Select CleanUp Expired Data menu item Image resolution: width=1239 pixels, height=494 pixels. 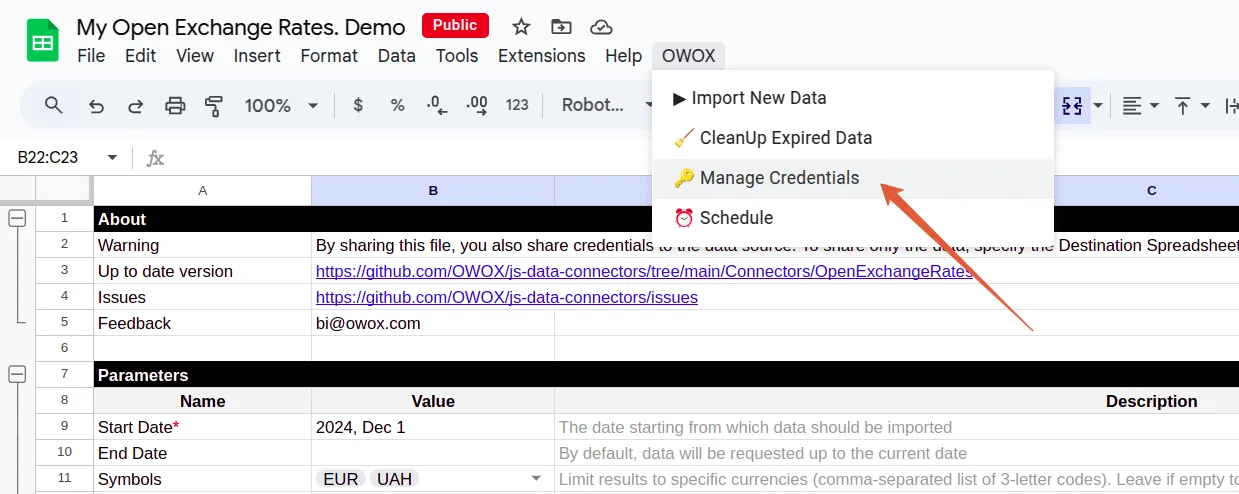tap(853, 138)
